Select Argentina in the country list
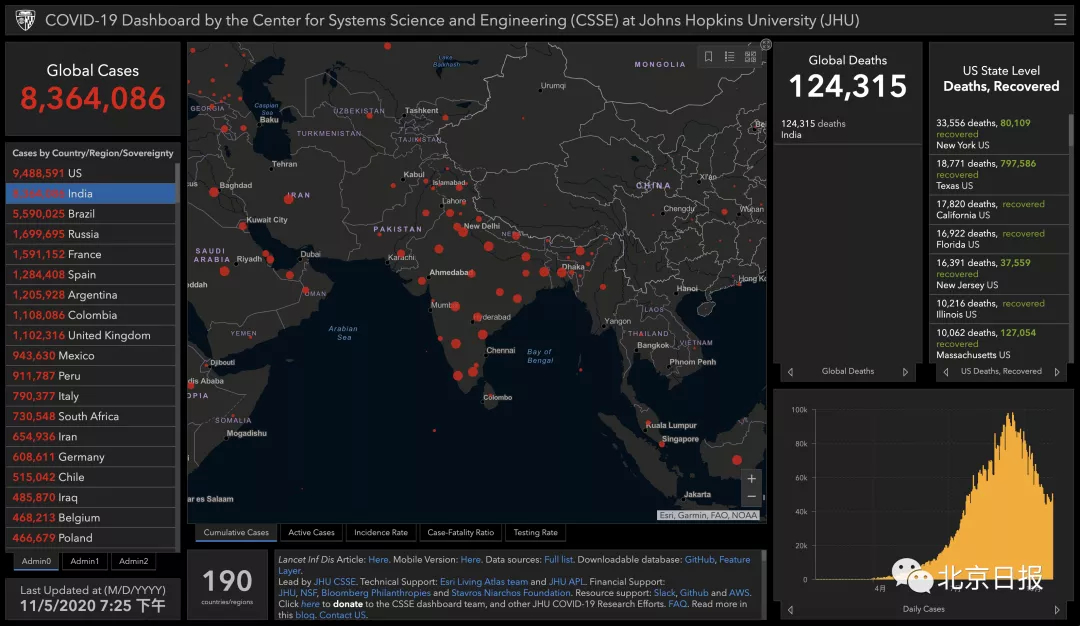 coord(90,295)
